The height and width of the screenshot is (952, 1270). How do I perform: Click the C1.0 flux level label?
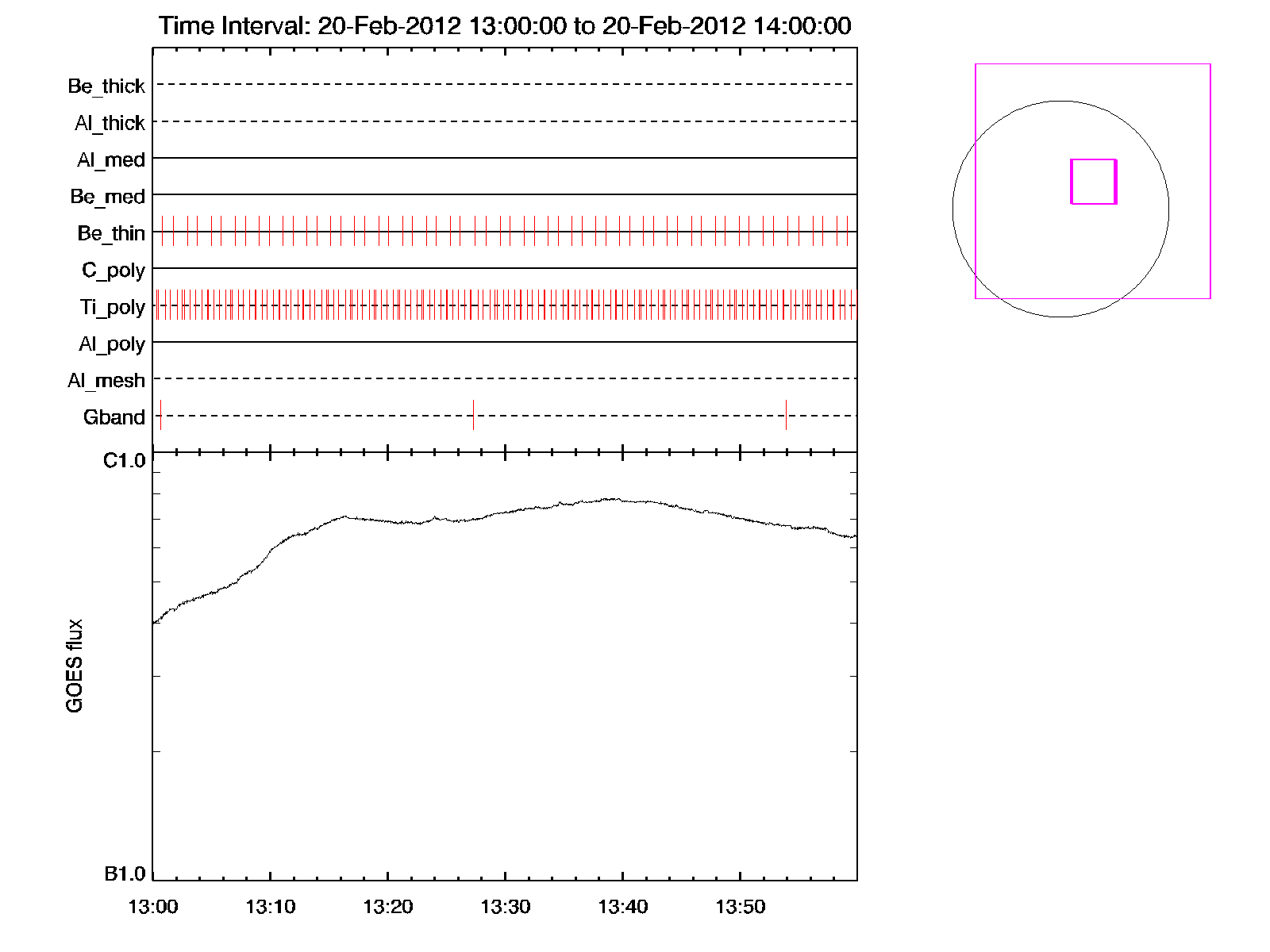pos(125,461)
